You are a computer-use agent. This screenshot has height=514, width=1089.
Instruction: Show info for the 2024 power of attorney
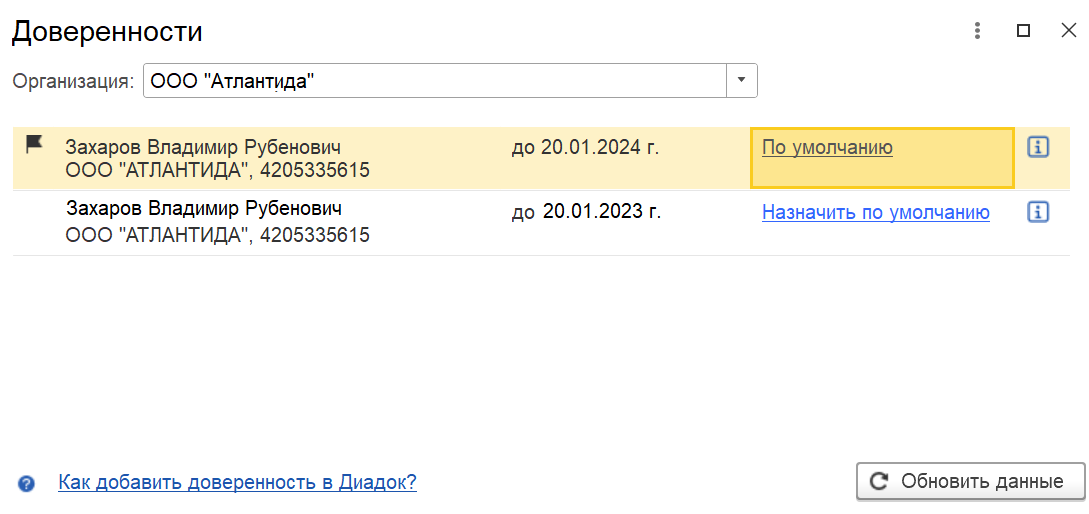coord(1038,147)
